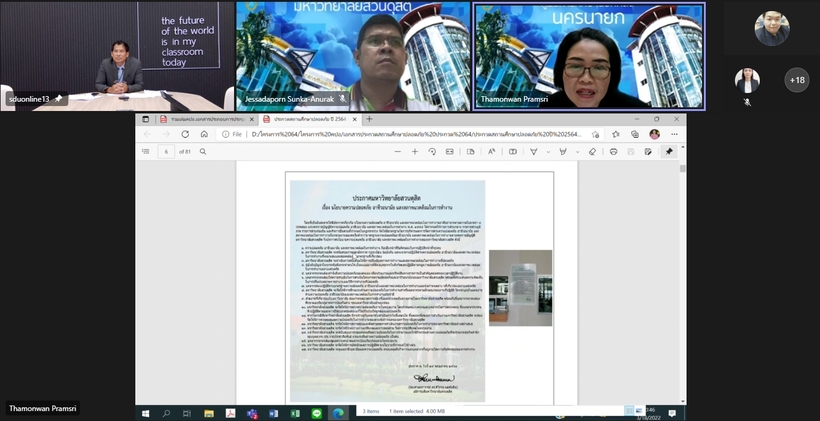
Task: Close the active PDF tab
Action: [x=355, y=119]
